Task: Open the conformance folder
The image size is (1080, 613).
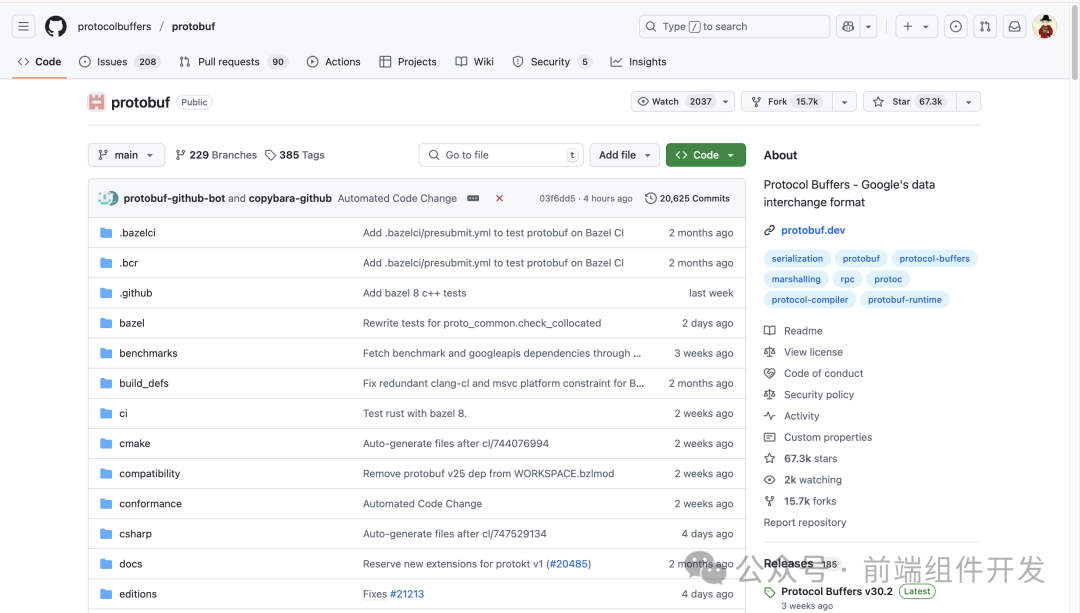Action: click(x=150, y=504)
